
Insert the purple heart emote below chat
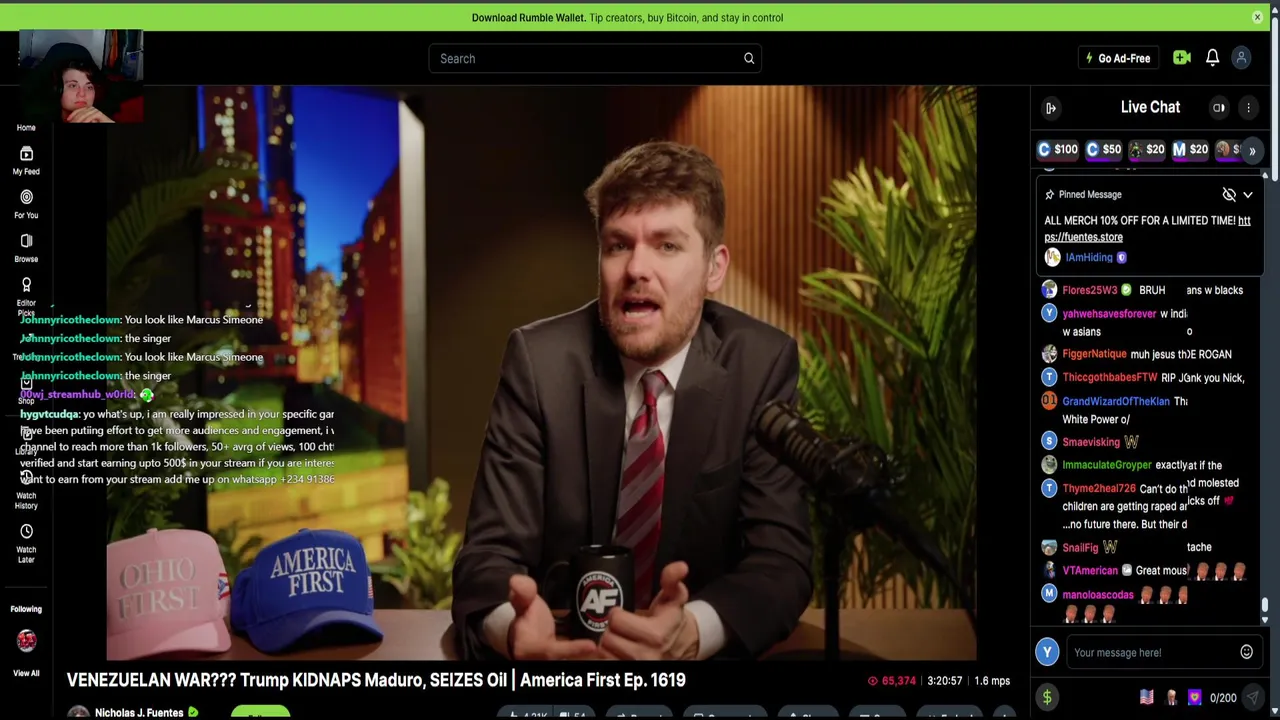coord(1194,697)
